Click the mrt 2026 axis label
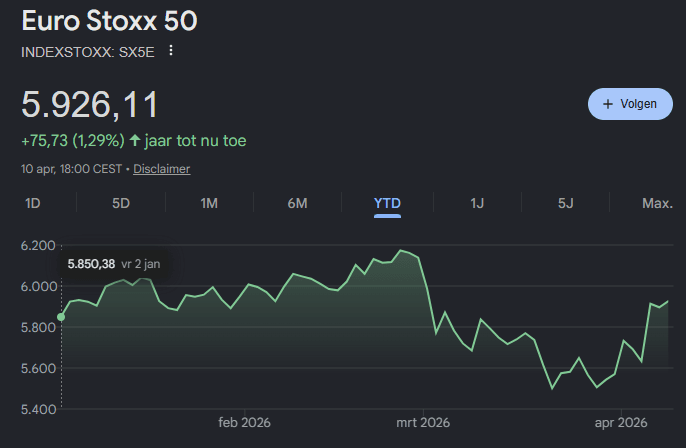This screenshot has width=686, height=448. (421, 423)
